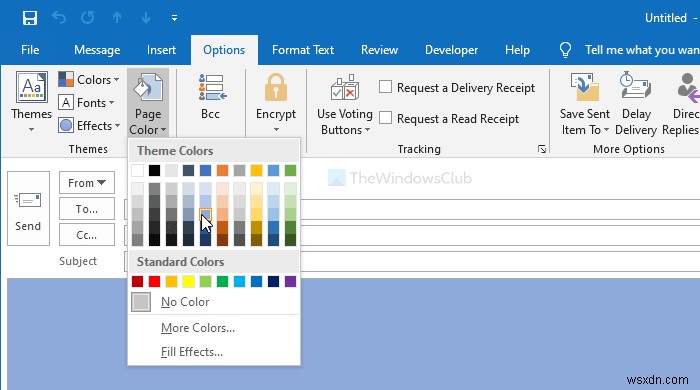The image size is (700, 390).
Task: Open the Help tab
Action: pyautogui.click(x=517, y=50)
